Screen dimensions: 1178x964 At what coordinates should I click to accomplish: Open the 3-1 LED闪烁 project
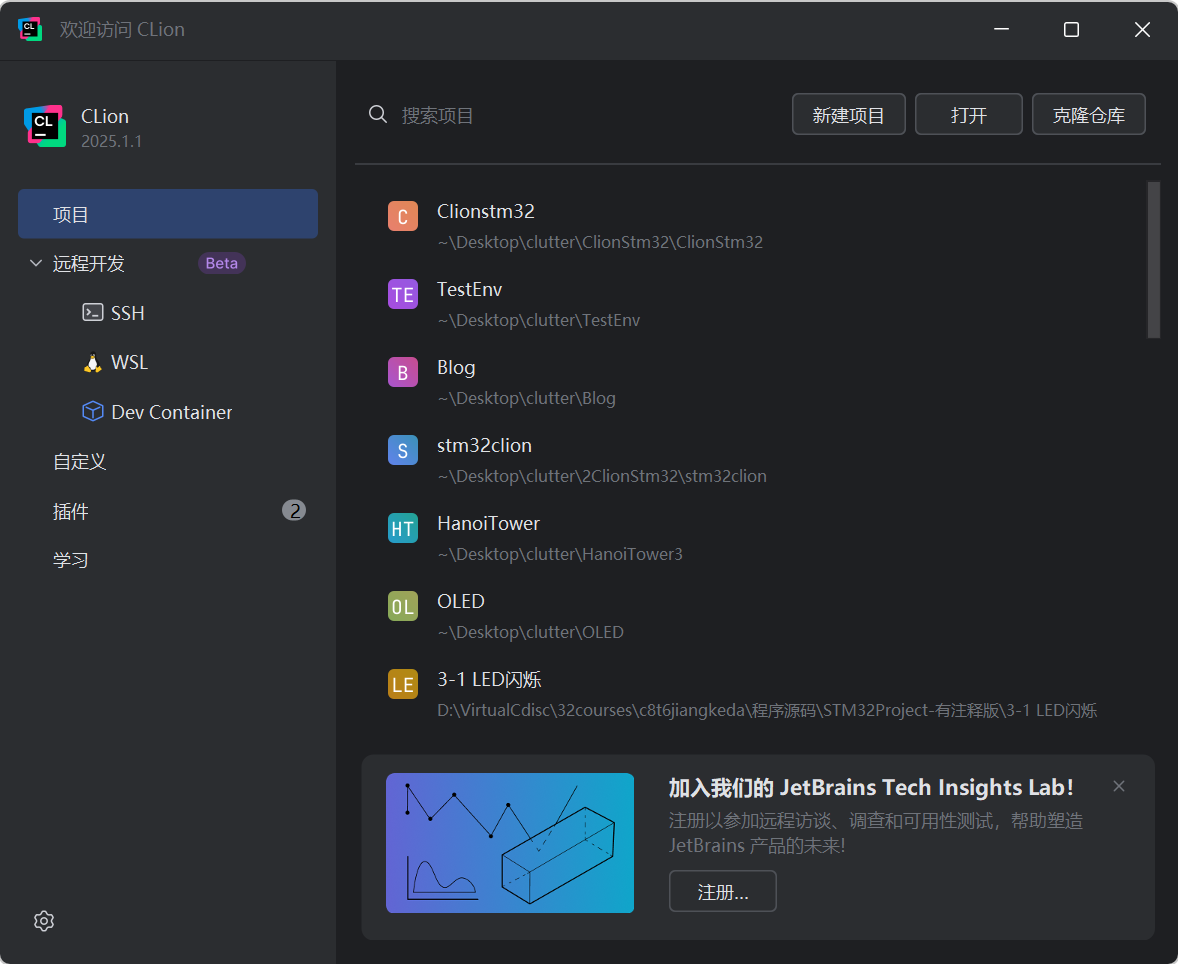click(x=489, y=679)
